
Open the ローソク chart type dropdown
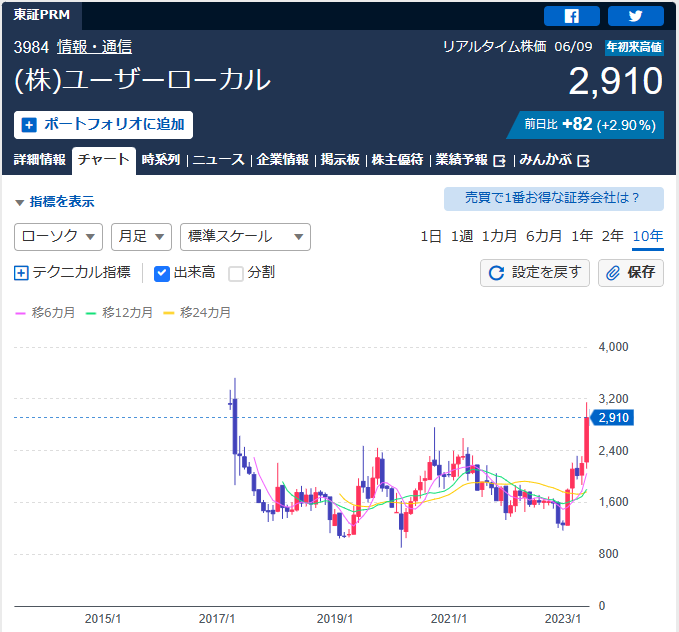tap(58, 237)
